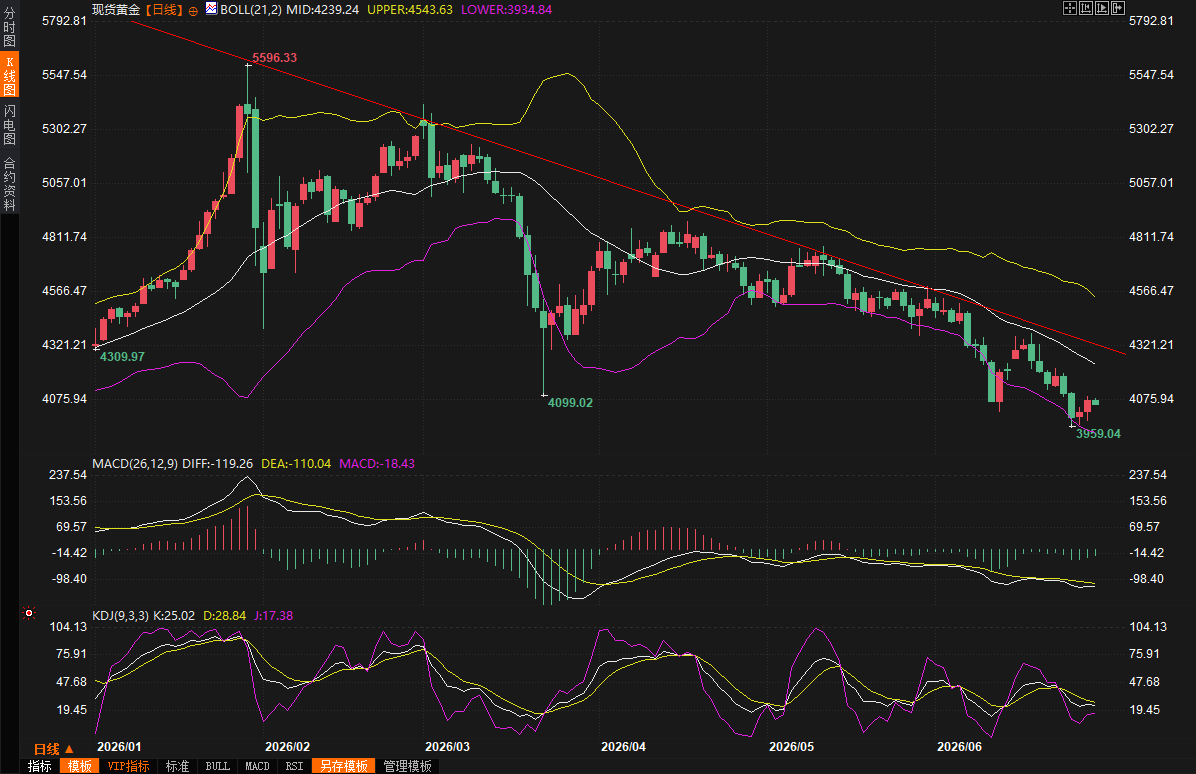The width and height of the screenshot is (1196, 774).
Task: Apply the MACD template
Action: pos(257,766)
